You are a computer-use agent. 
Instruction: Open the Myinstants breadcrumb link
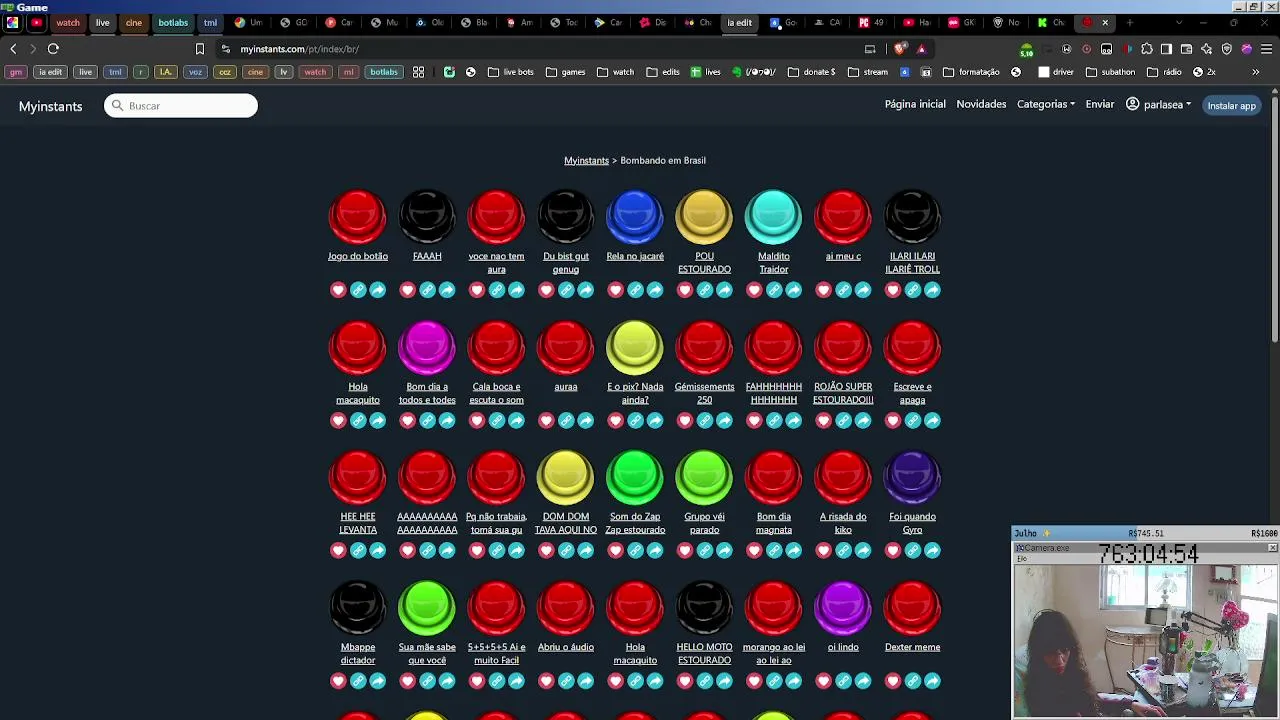[586, 160]
